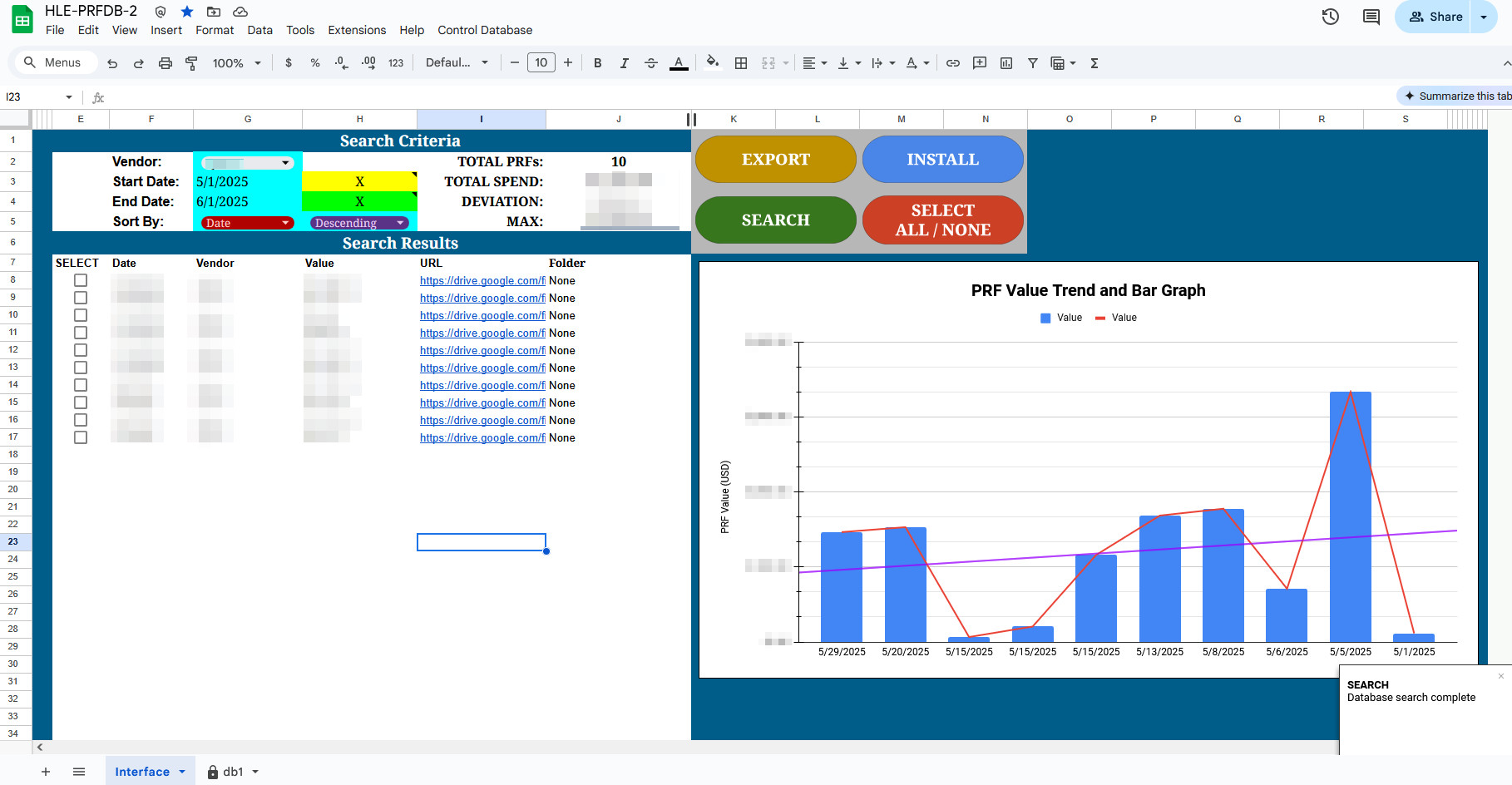The height and width of the screenshot is (785, 1512).
Task: Open the Text color picker
Action: 679,63
